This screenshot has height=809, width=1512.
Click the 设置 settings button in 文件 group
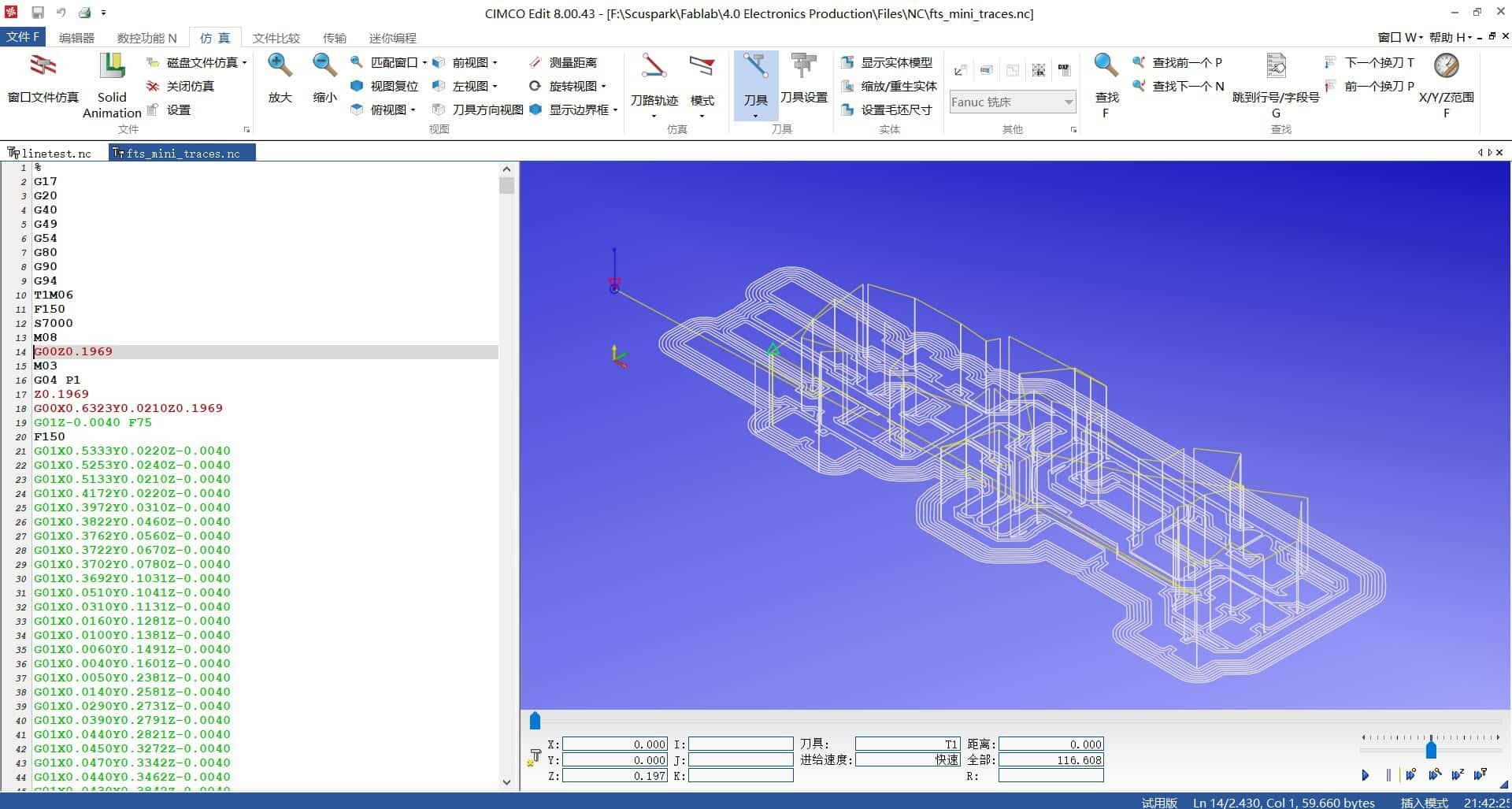(169, 109)
